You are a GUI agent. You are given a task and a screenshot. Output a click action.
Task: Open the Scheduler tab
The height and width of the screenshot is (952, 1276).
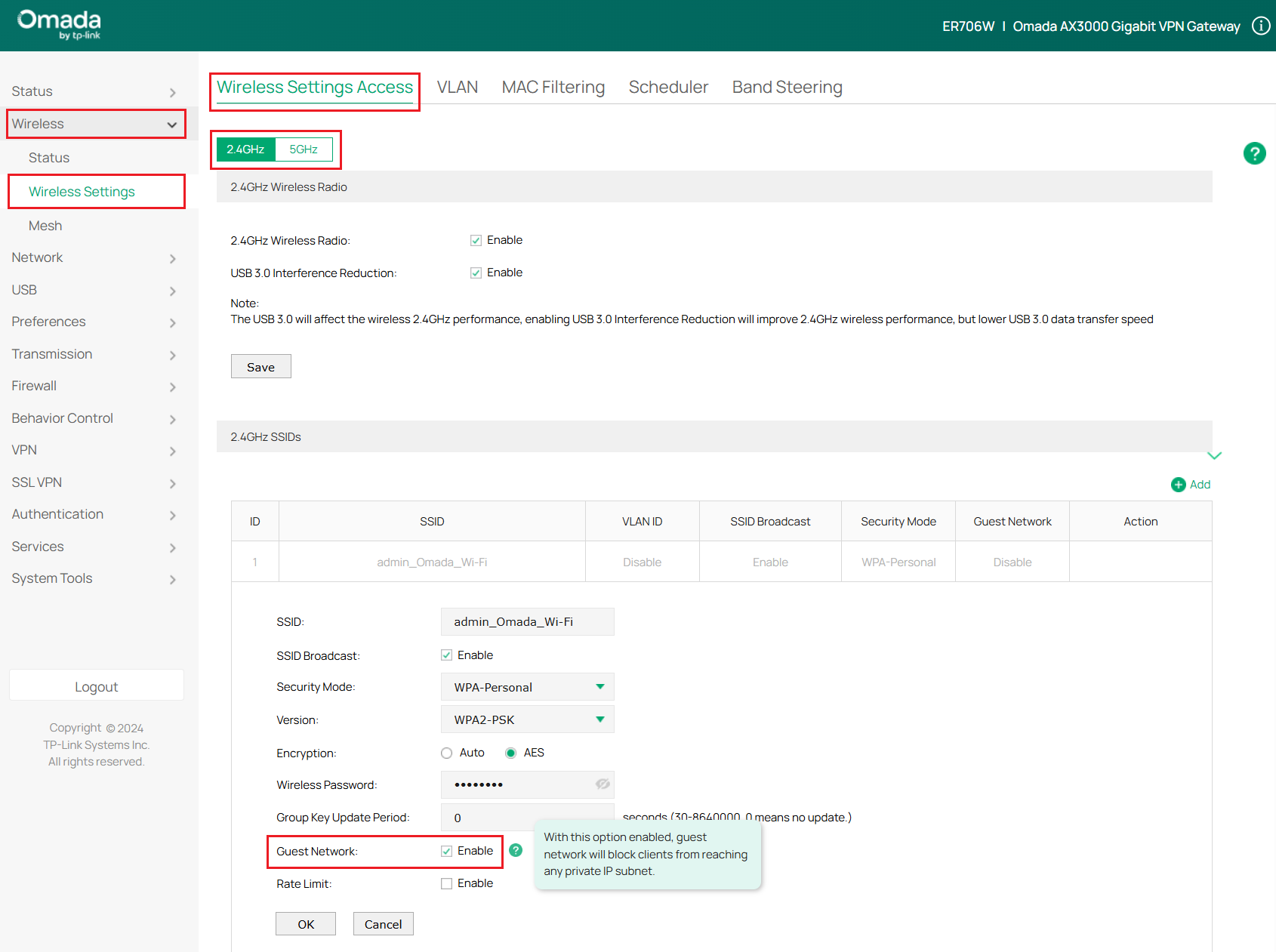668,87
